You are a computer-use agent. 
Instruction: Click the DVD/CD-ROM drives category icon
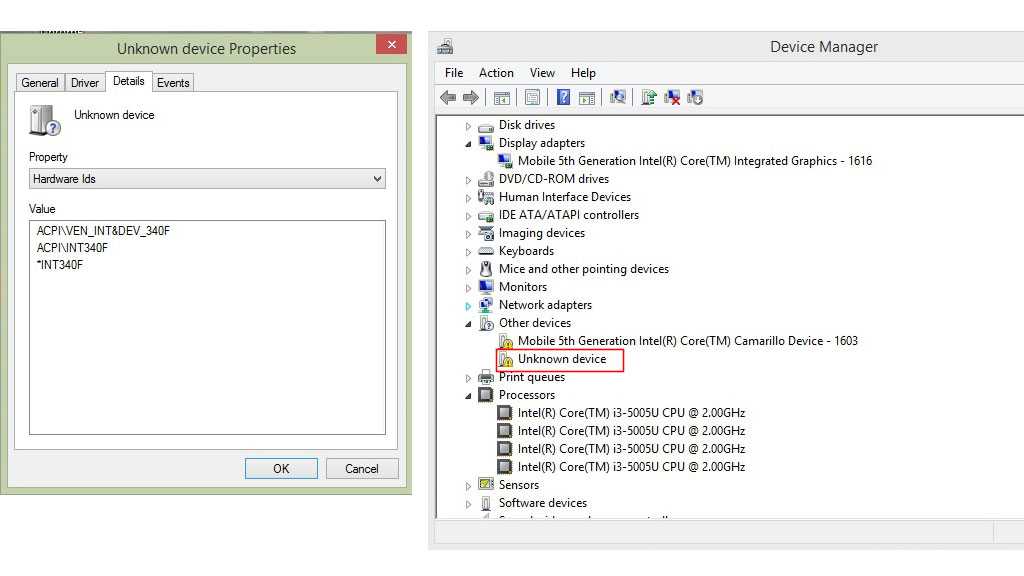(x=485, y=179)
